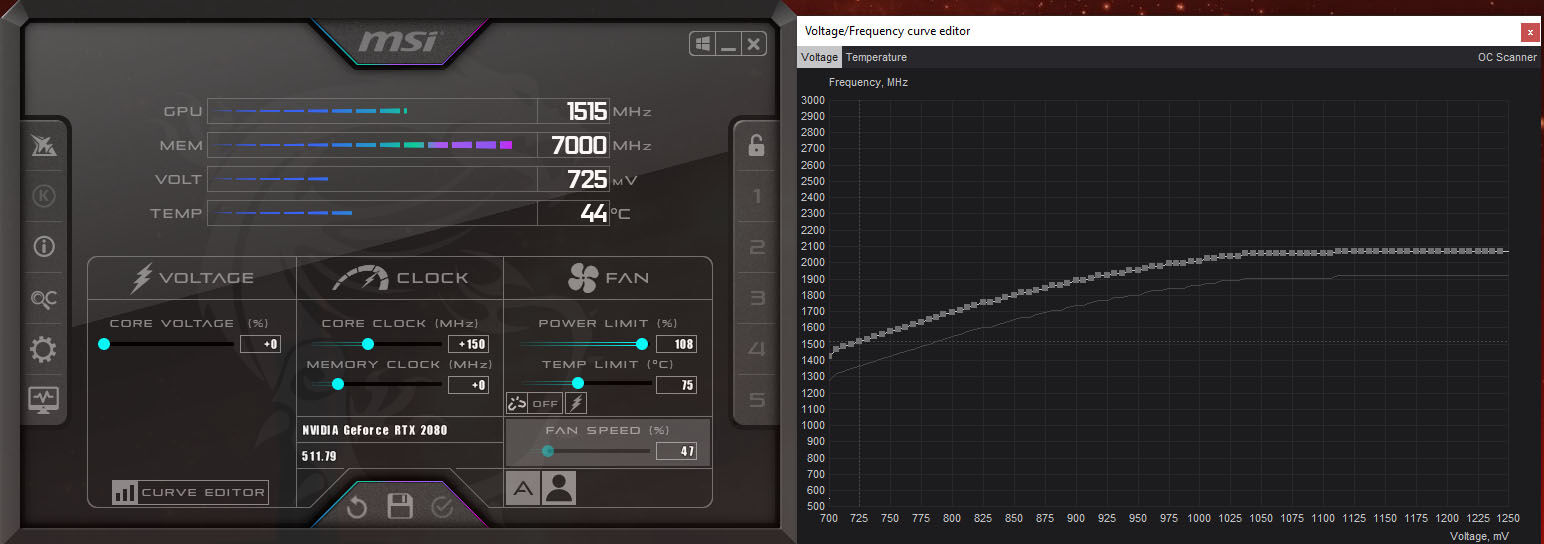
Task: Click the Windows startup icon
Action: [x=702, y=44]
